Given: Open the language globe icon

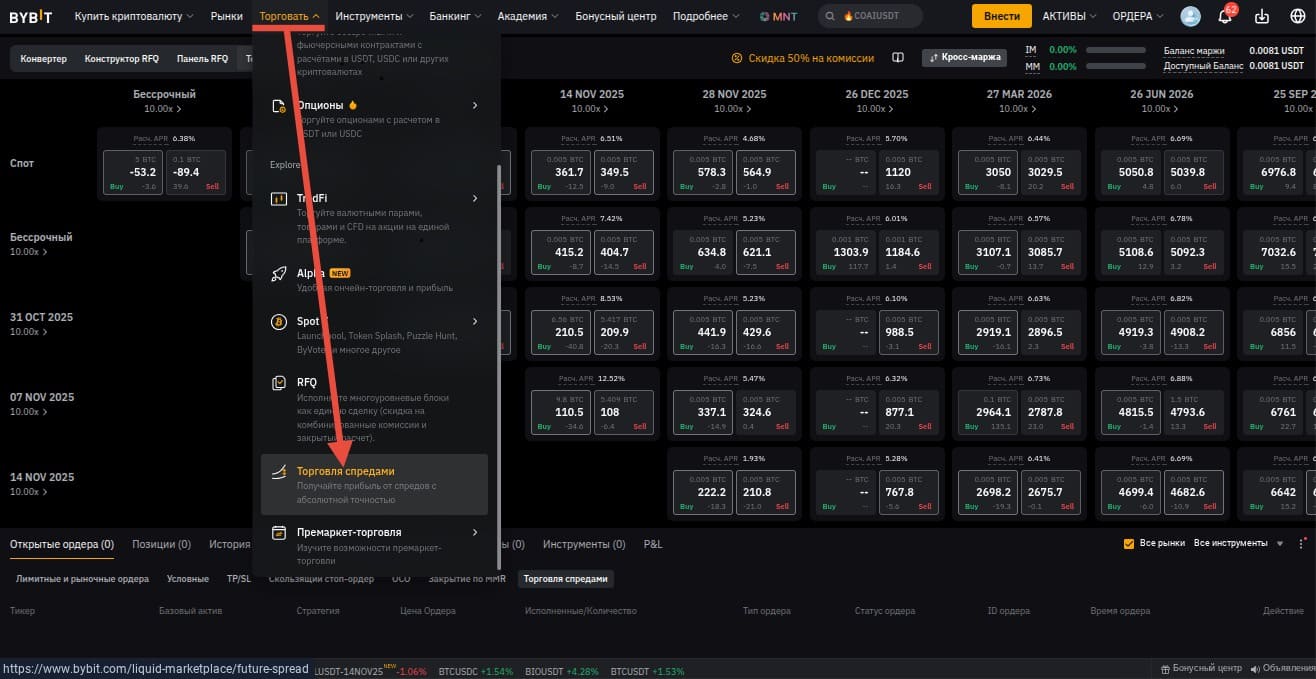Looking at the screenshot, I should coord(1298,16).
